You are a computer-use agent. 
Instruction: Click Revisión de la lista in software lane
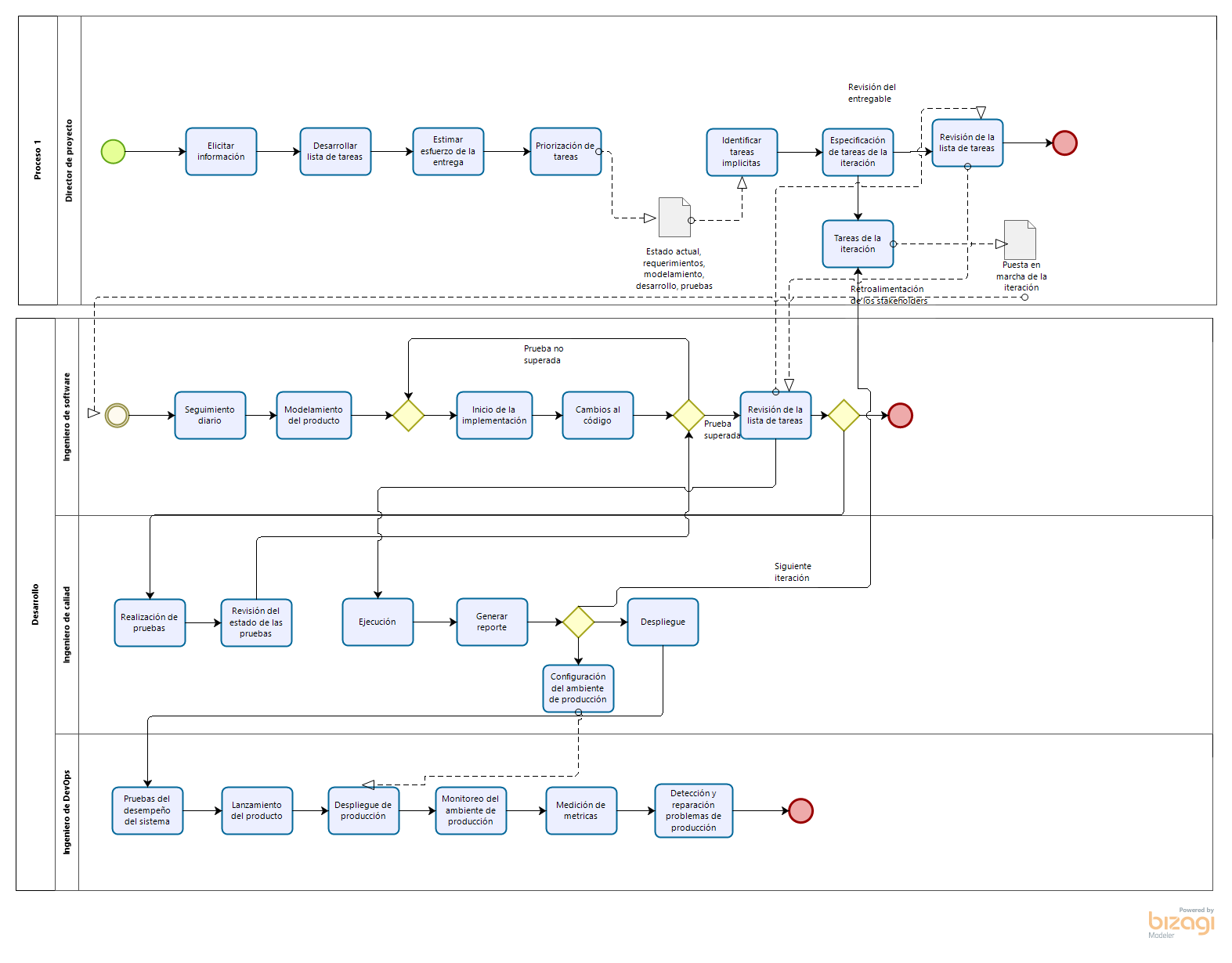coord(775,415)
